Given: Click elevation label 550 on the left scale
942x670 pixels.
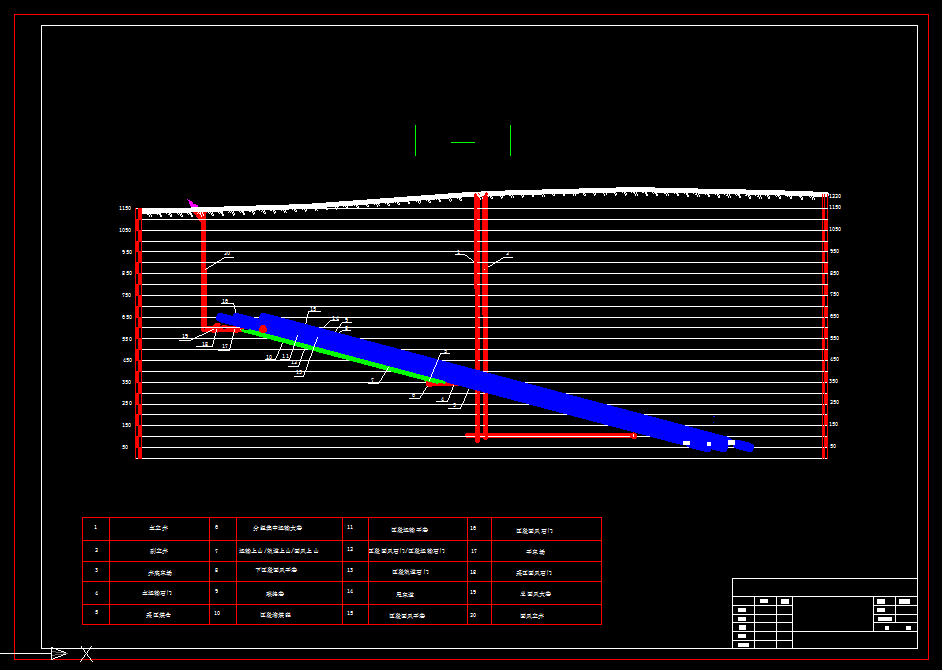Looking at the screenshot, I should click(127, 339).
